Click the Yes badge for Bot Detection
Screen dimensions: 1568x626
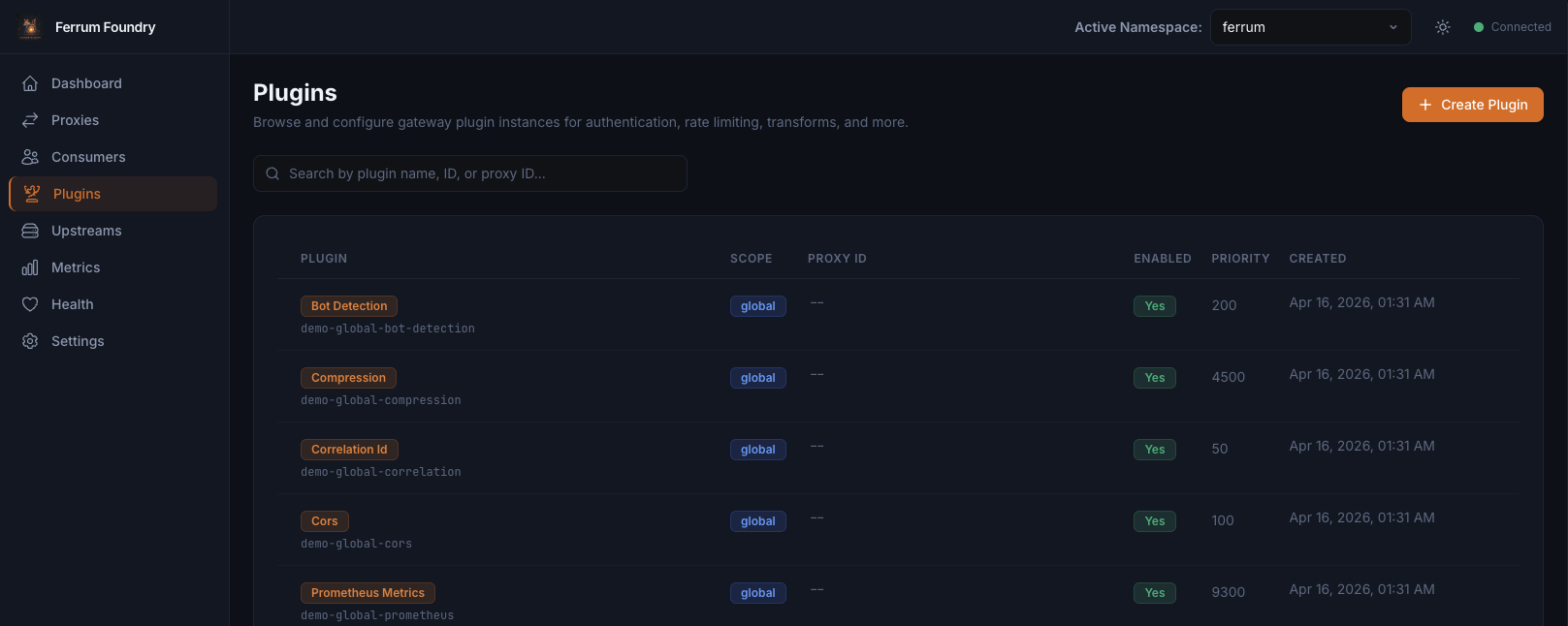click(1155, 306)
